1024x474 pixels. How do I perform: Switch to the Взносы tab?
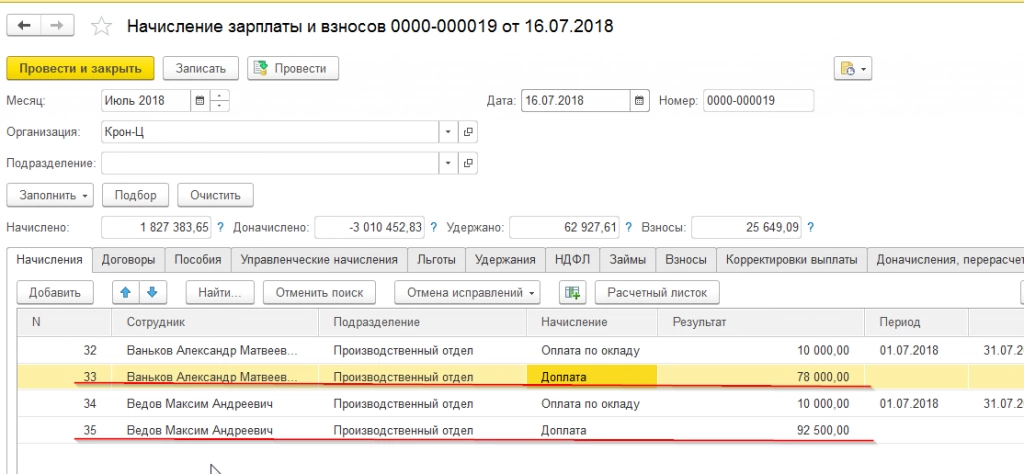tap(686, 259)
